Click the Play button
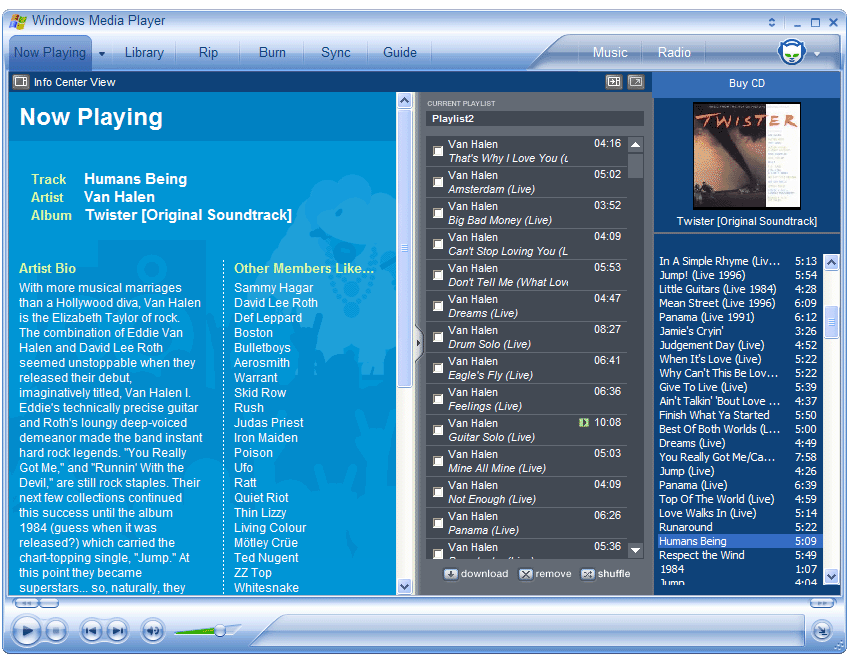The image size is (853, 662). pos(26,630)
